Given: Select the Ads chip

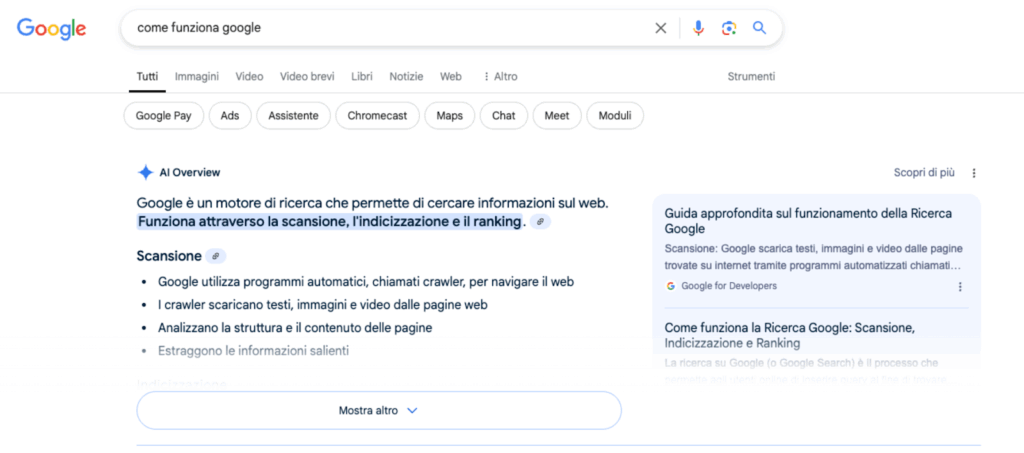Looking at the screenshot, I should [230, 116].
